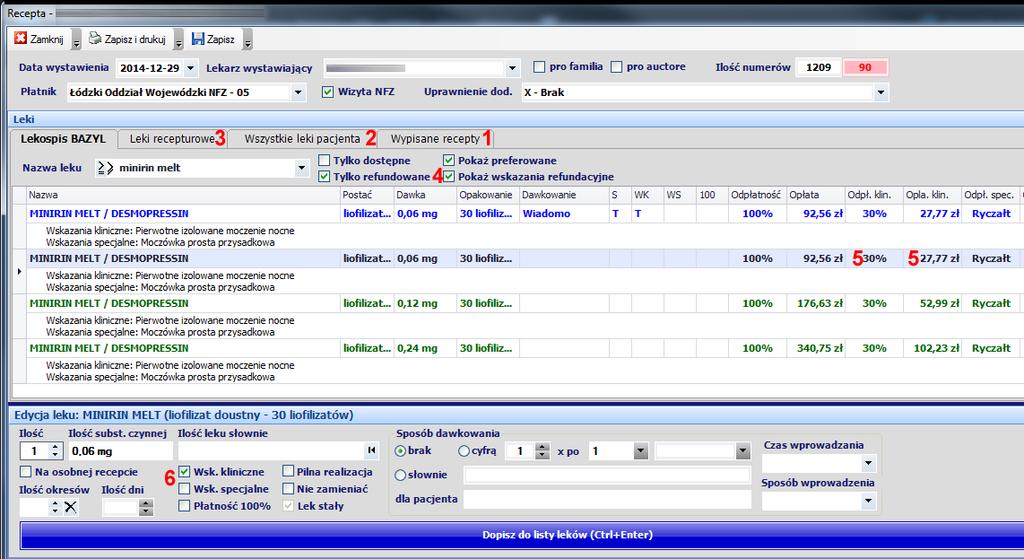
Task: Click the dla pacjenta input field
Action: coord(607,500)
